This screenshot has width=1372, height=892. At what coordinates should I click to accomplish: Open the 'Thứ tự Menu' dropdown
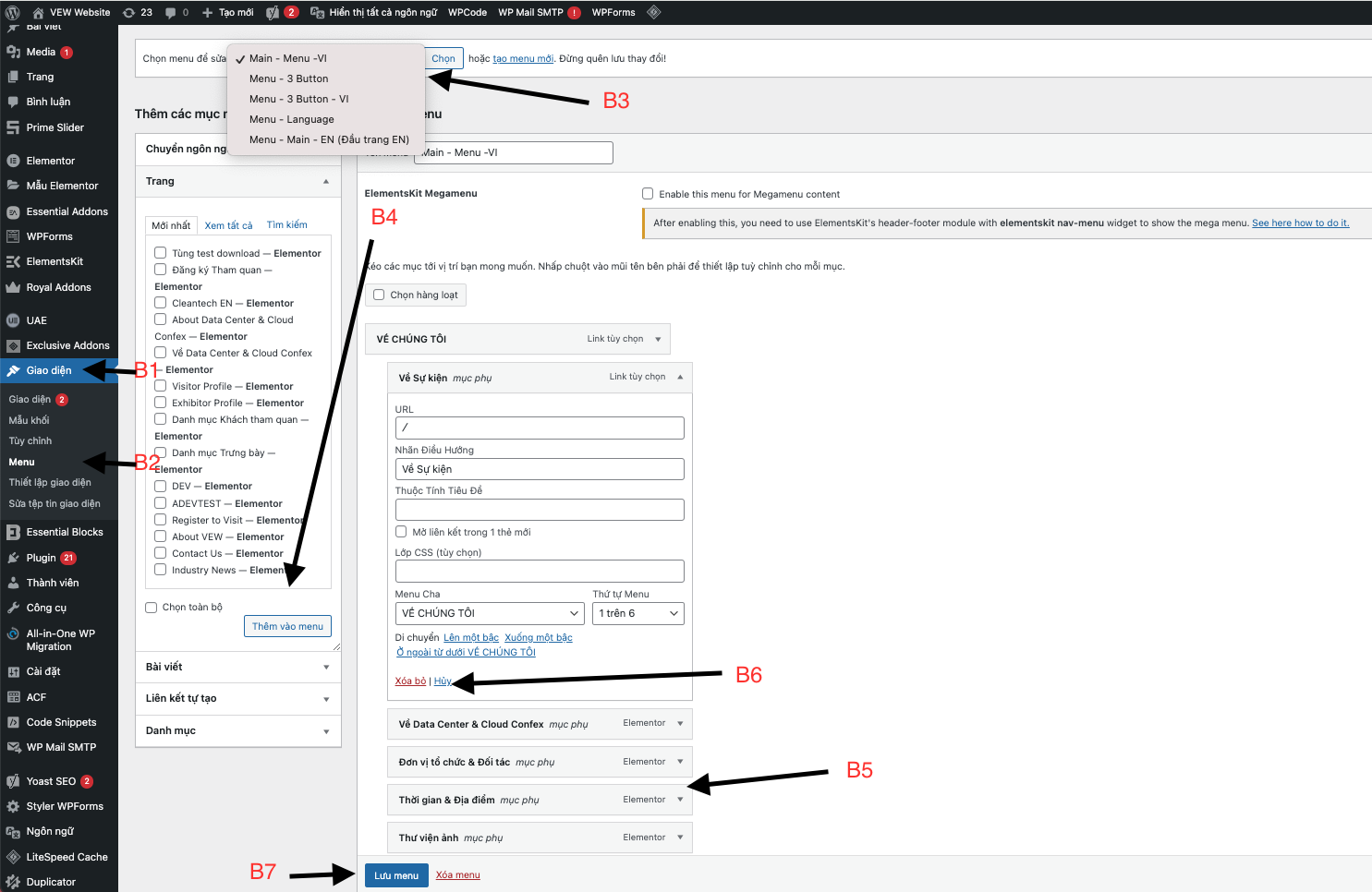pyautogui.click(x=637, y=613)
